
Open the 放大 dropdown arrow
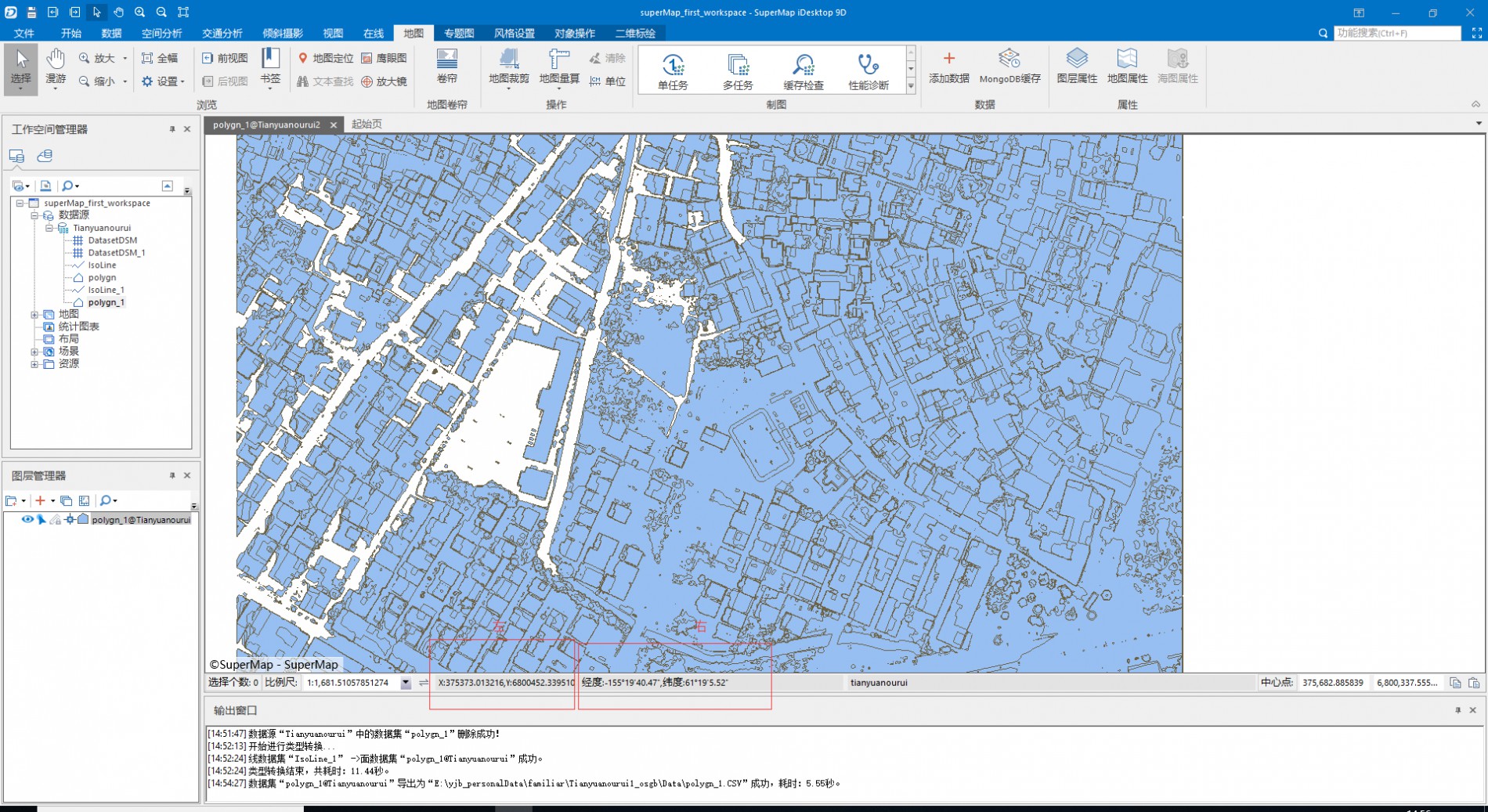(125, 58)
